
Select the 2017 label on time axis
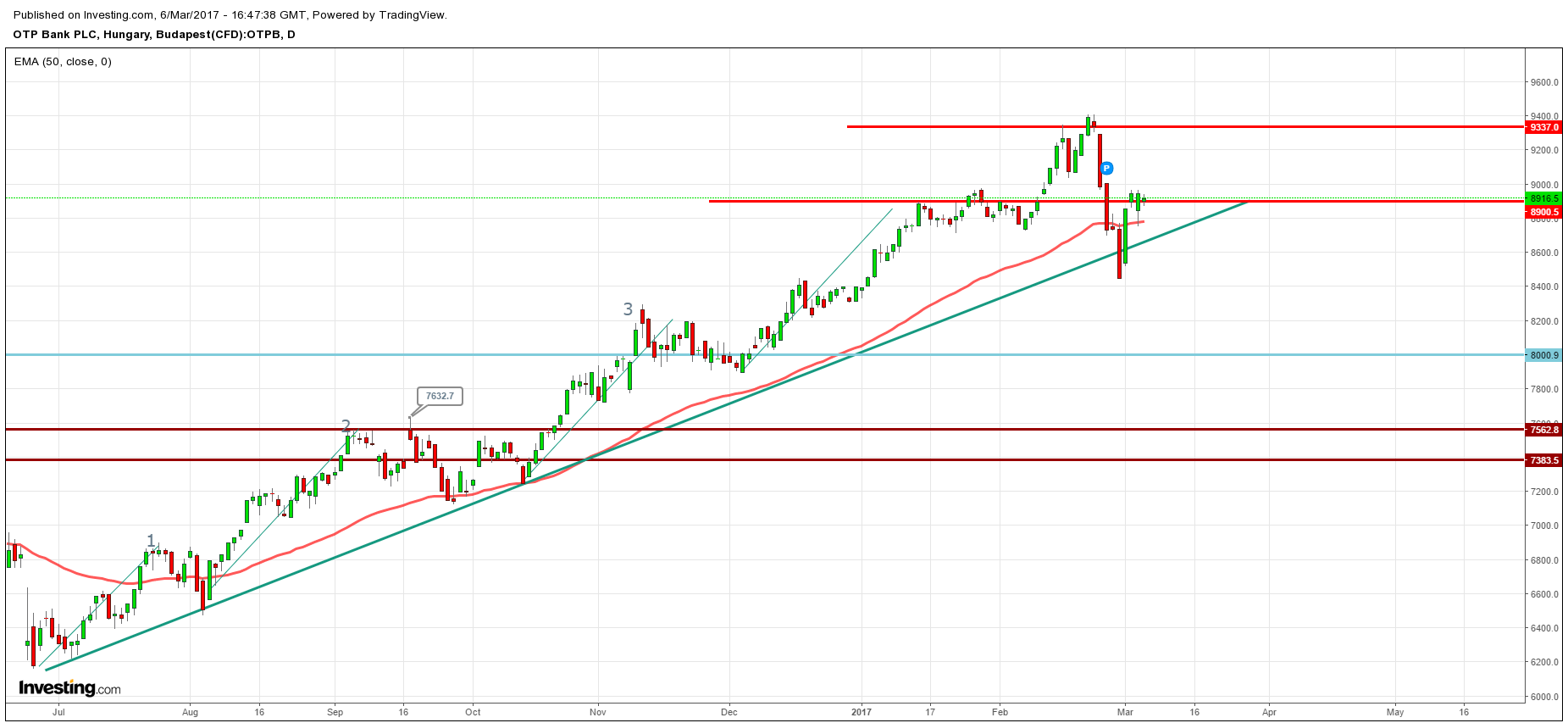click(861, 712)
